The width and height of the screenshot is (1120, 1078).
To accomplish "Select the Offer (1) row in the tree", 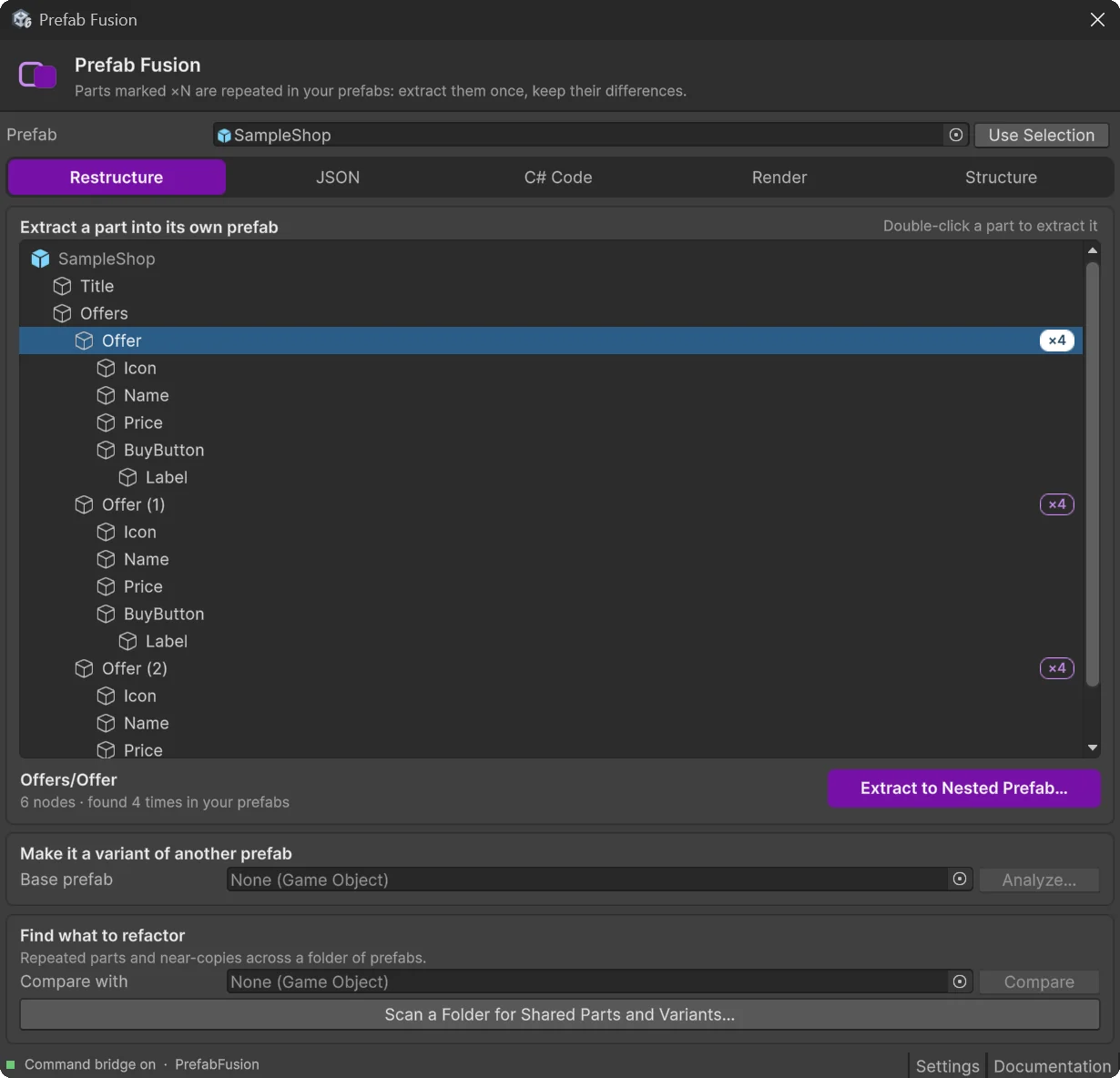I will 551,504.
